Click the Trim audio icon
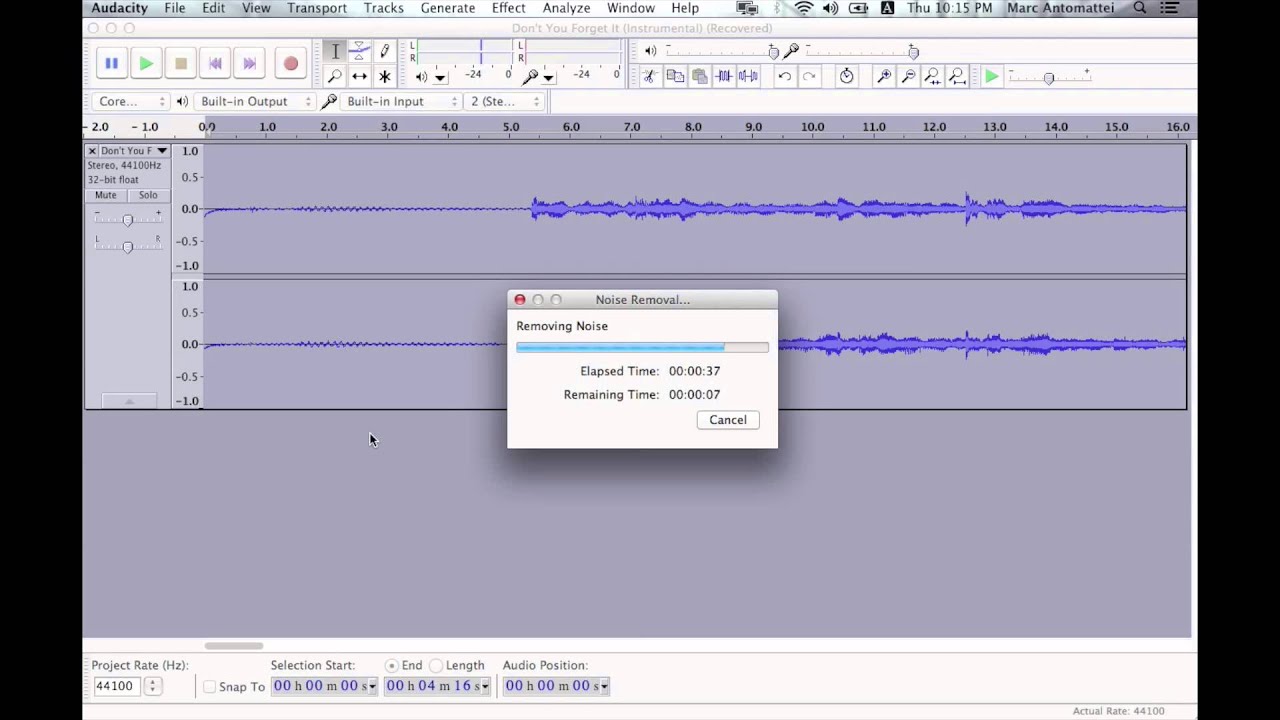The height and width of the screenshot is (720, 1280). pyautogui.click(x=723, y=76)
